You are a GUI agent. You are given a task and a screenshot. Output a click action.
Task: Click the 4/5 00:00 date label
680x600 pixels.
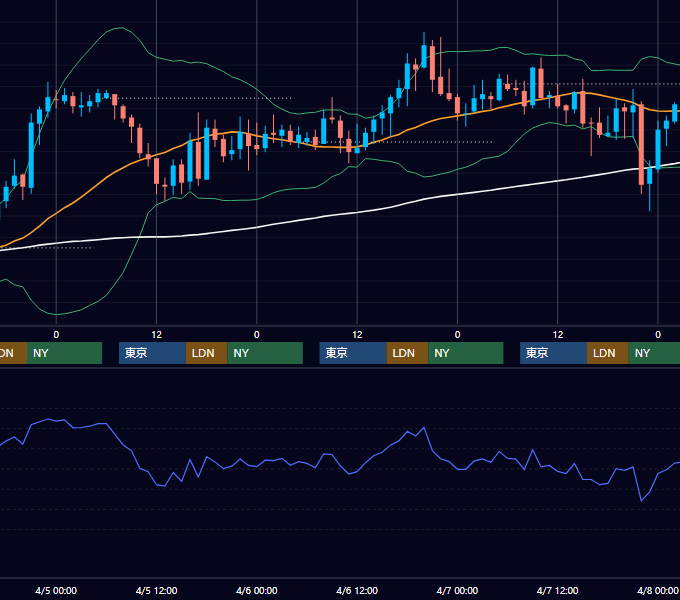tap(56, 590)
